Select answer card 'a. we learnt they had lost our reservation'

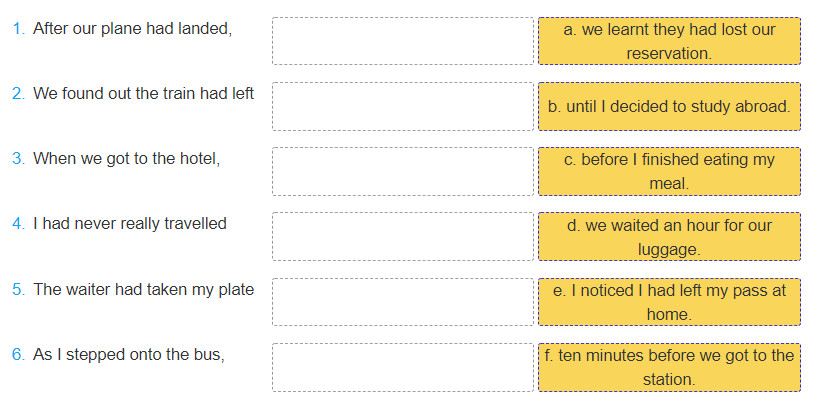pos(669,41)
